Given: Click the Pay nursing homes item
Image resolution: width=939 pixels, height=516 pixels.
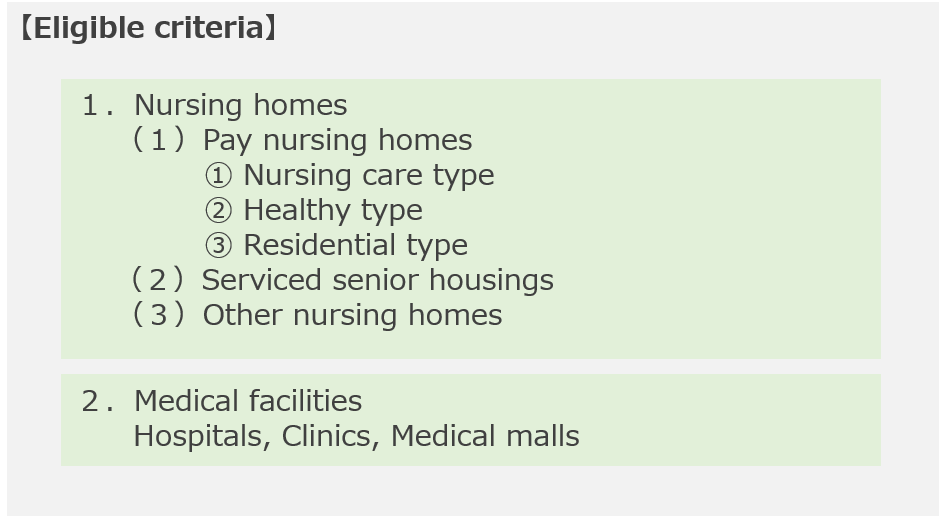Looking at the screenshot, I should pos(337,141).
